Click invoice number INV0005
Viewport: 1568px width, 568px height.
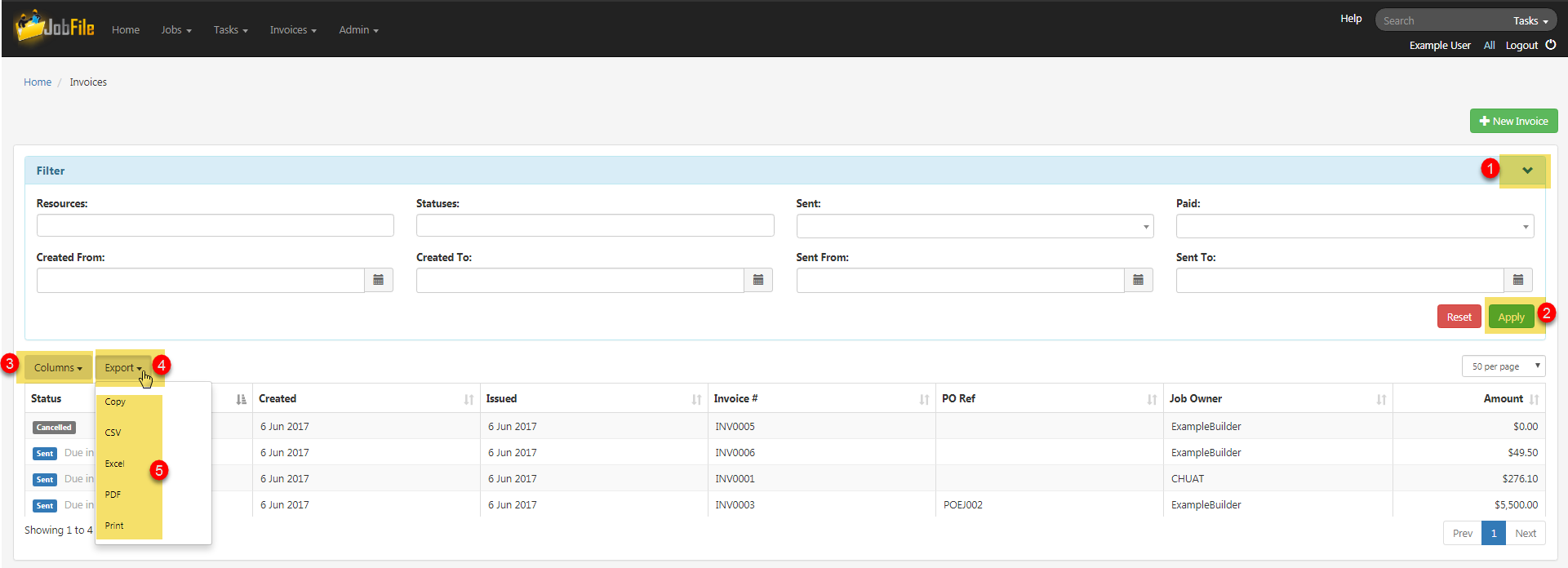[x=735, y=426]
